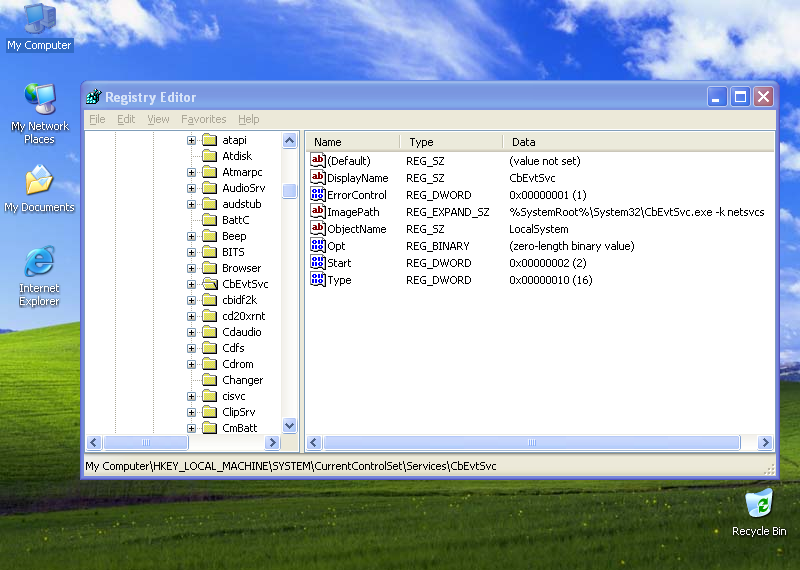This screenshot has height=570, width=800.
Task: Expand the audstub key
Action: pyautogui.click(x=191, y=204)
